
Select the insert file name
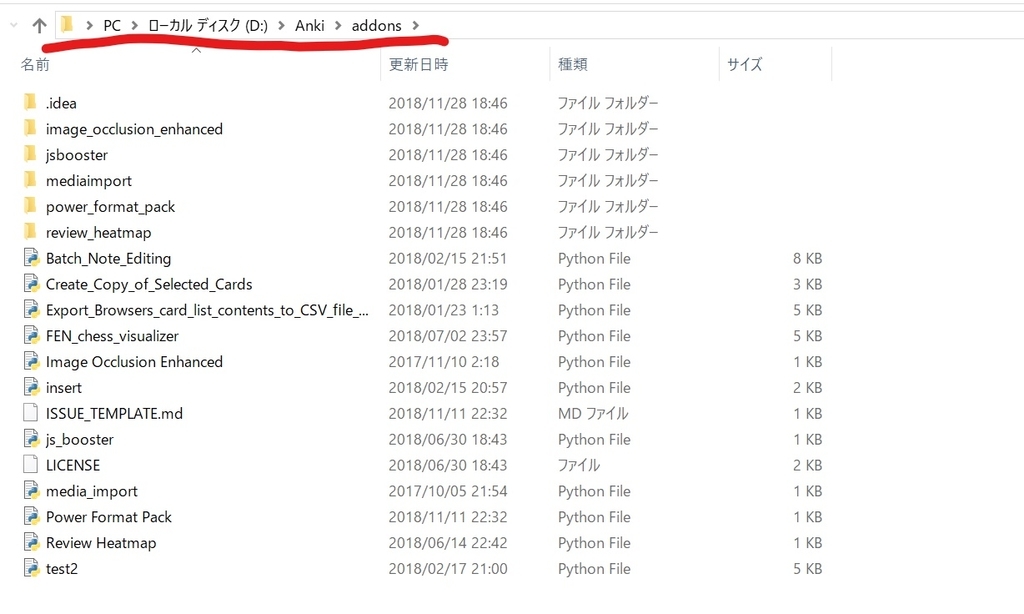point(63,387)
